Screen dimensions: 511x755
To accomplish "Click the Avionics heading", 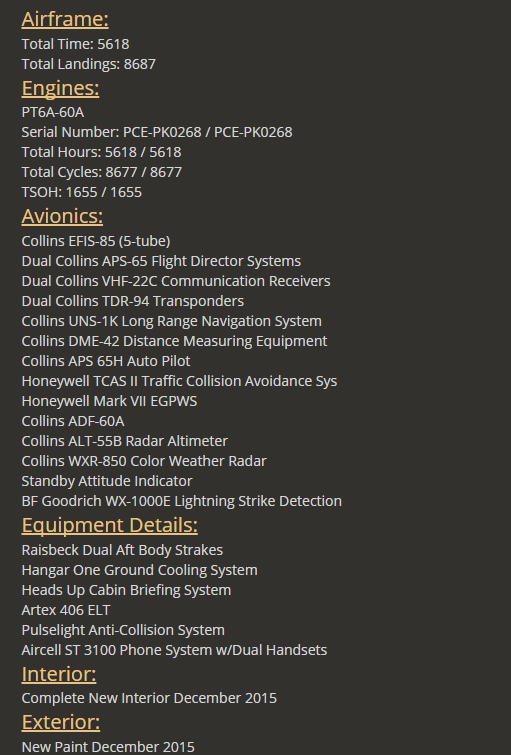I will [62, 216].
